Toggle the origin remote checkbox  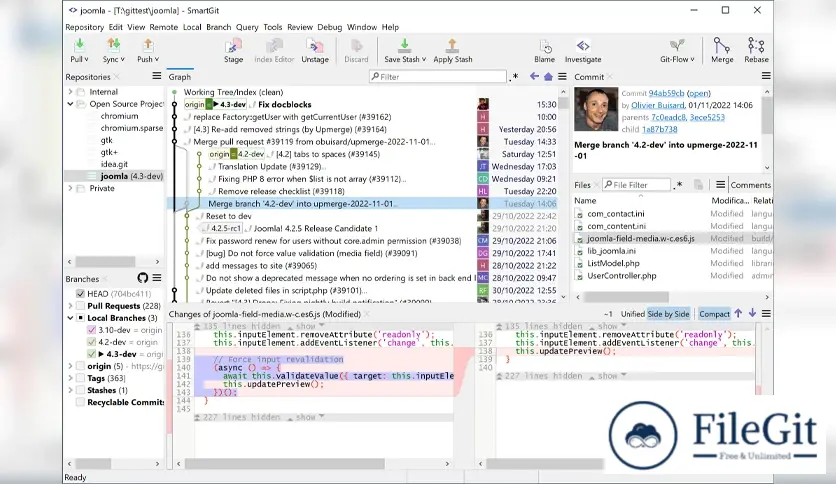[x=81, y=366]
